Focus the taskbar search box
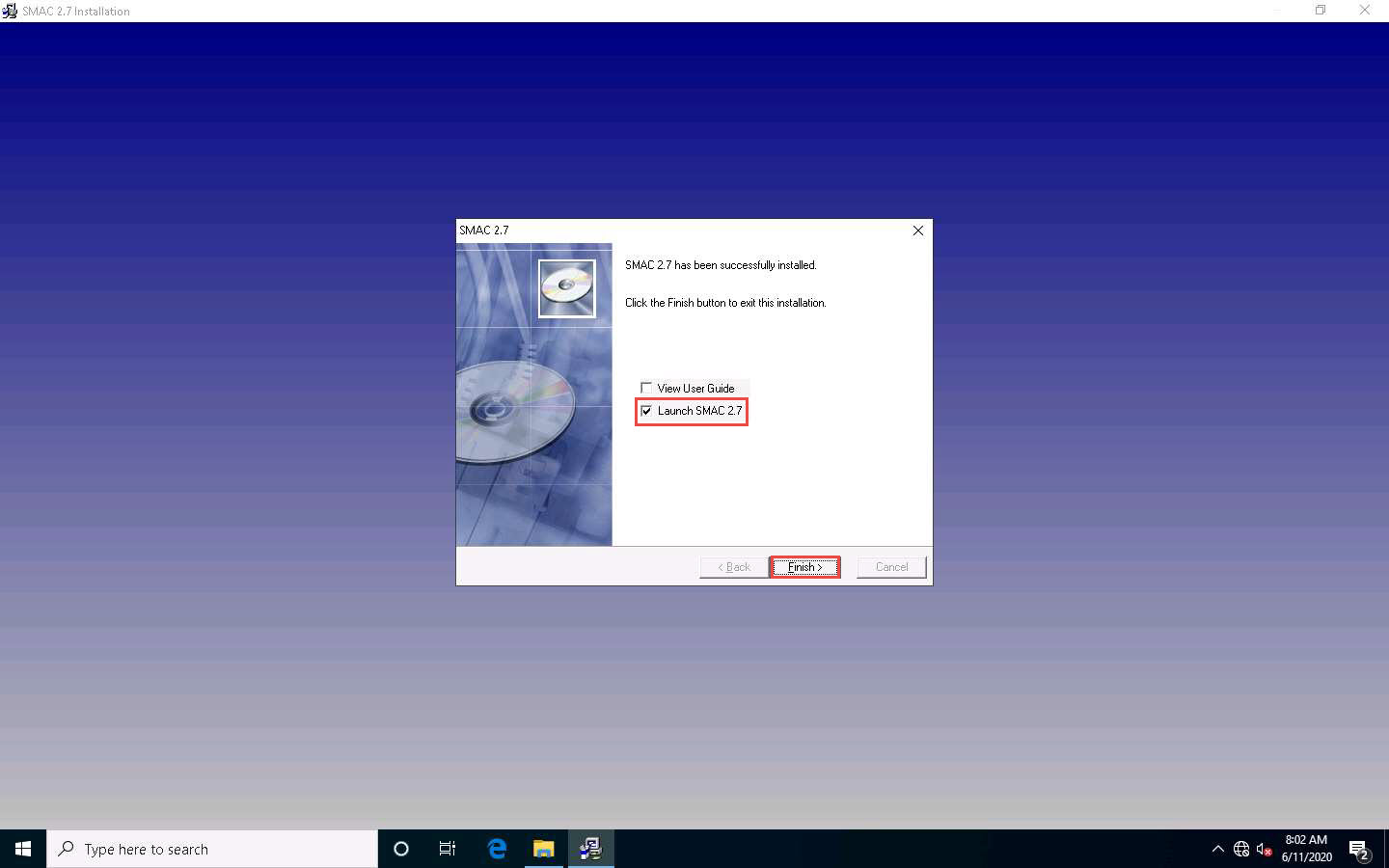 pyautogui.click(x=212, y=849)
